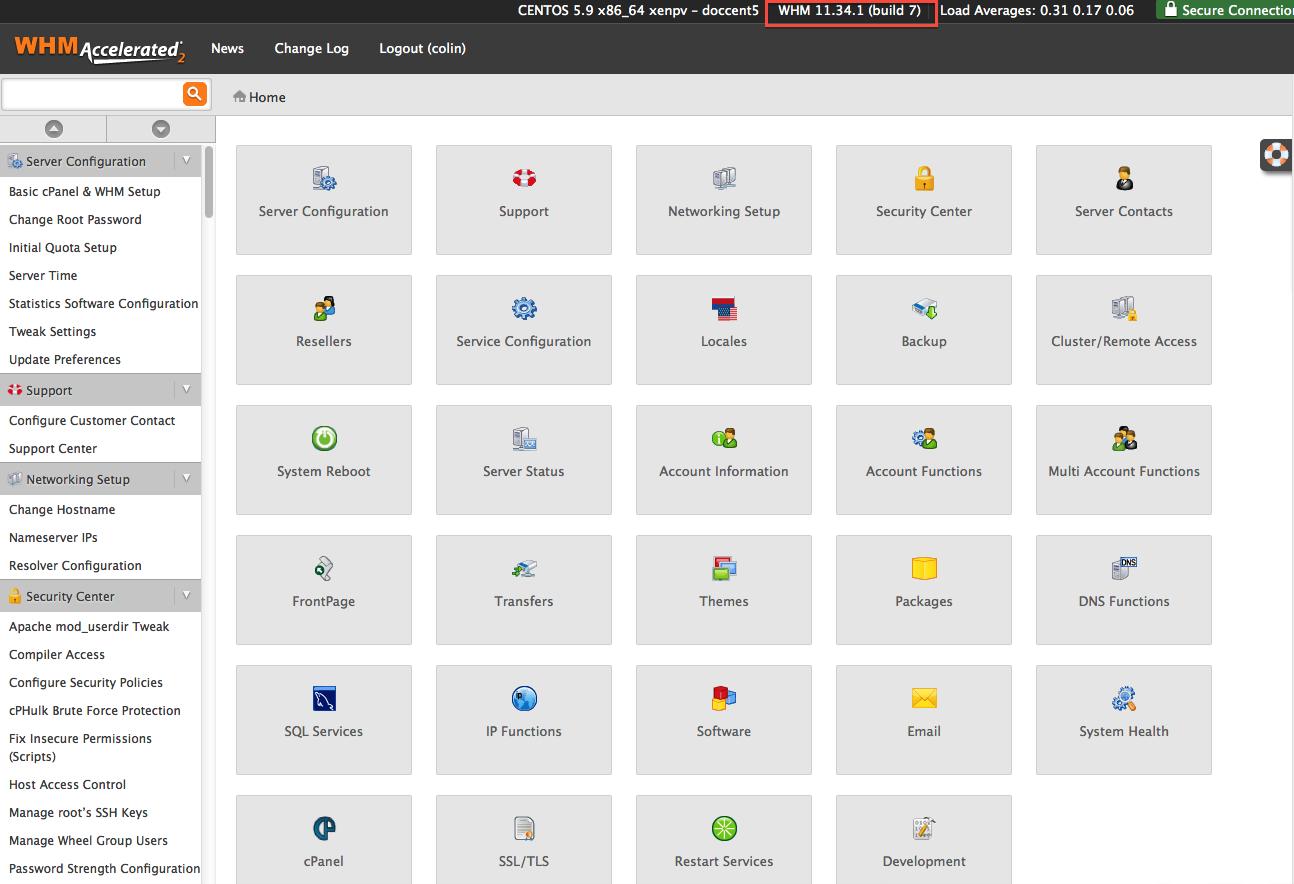The width and height of the screenshot is (1294, 884).
Task: Collapse the Support sidebar section
Action: point(186,390)
